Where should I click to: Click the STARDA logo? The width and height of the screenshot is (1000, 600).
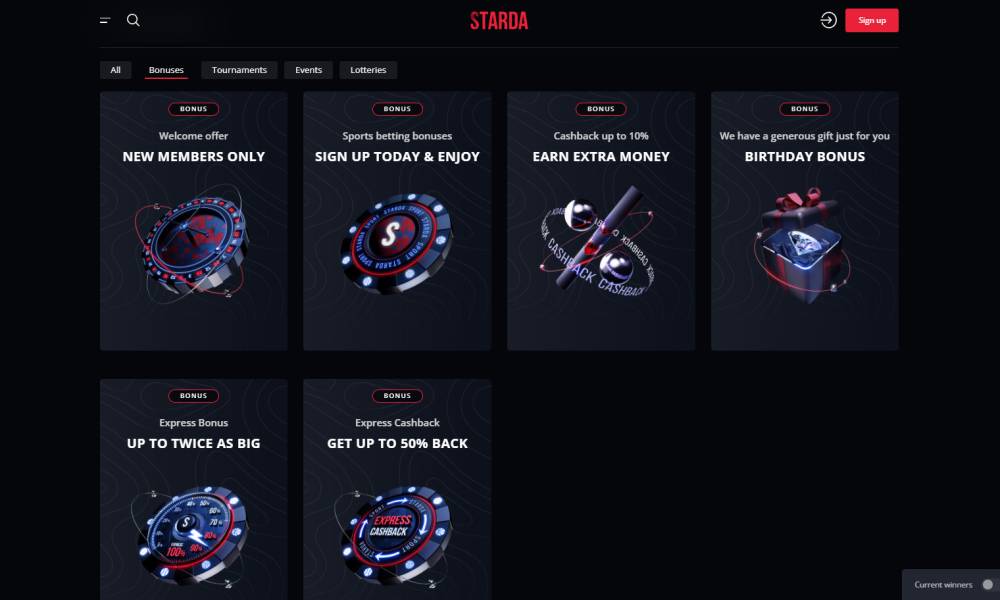pos(499,20)
